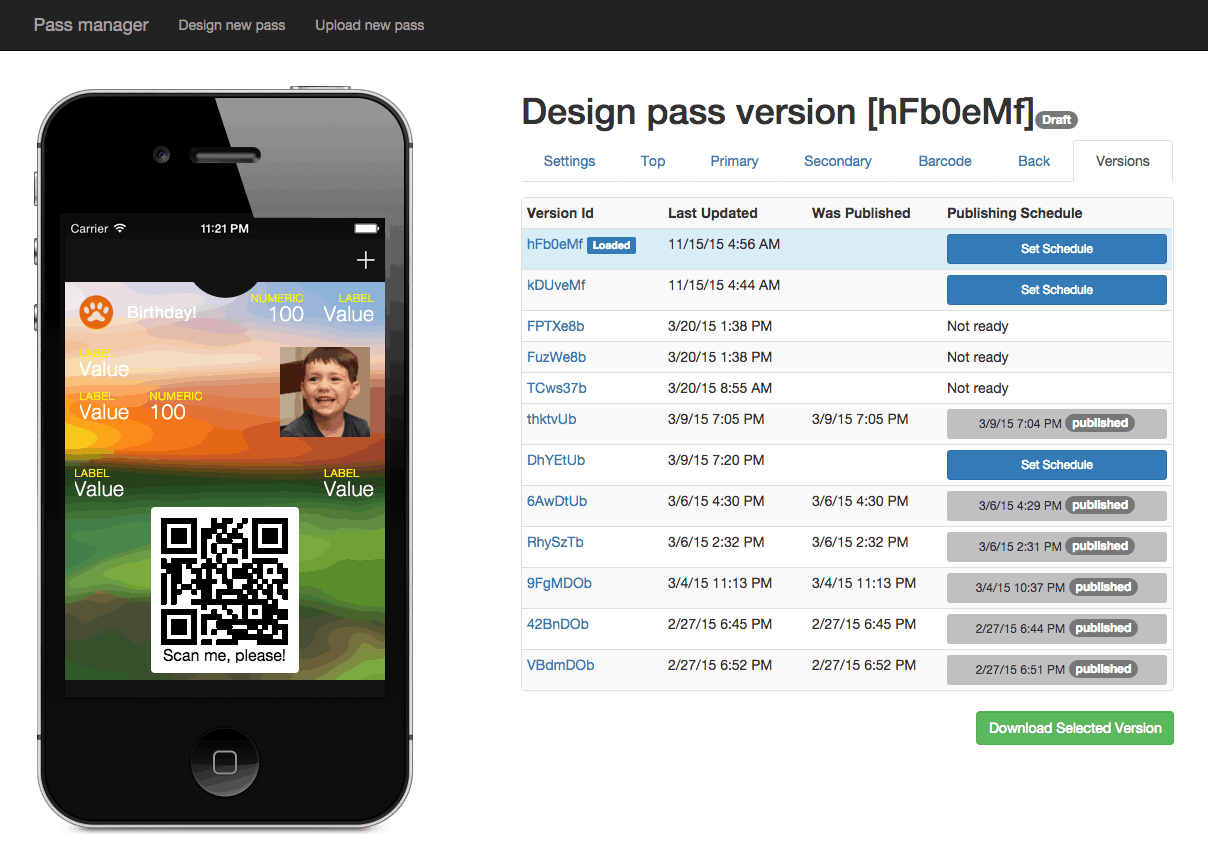
Task: Switch to the Secondary tab
Action: point(838,161)
